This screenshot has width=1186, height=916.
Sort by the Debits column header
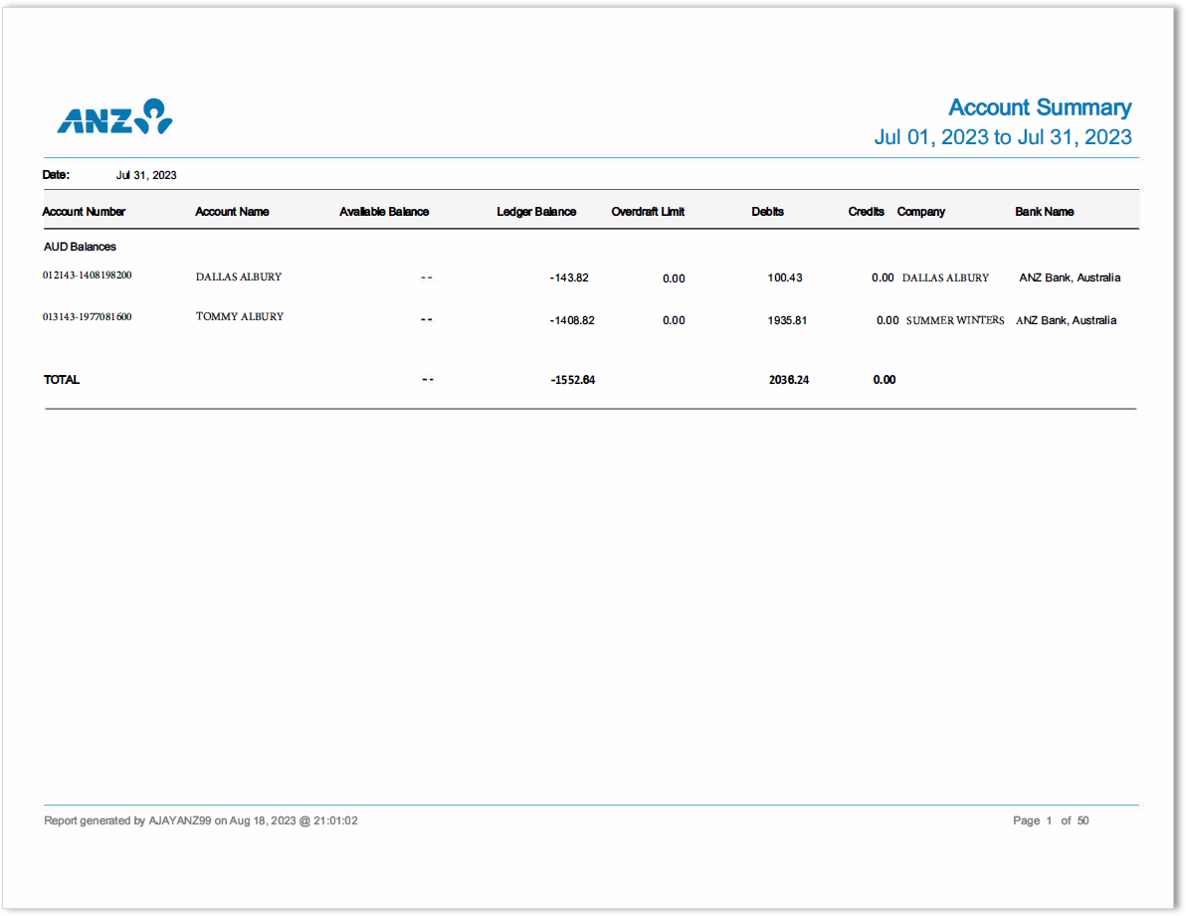click(x=767, y=211)
